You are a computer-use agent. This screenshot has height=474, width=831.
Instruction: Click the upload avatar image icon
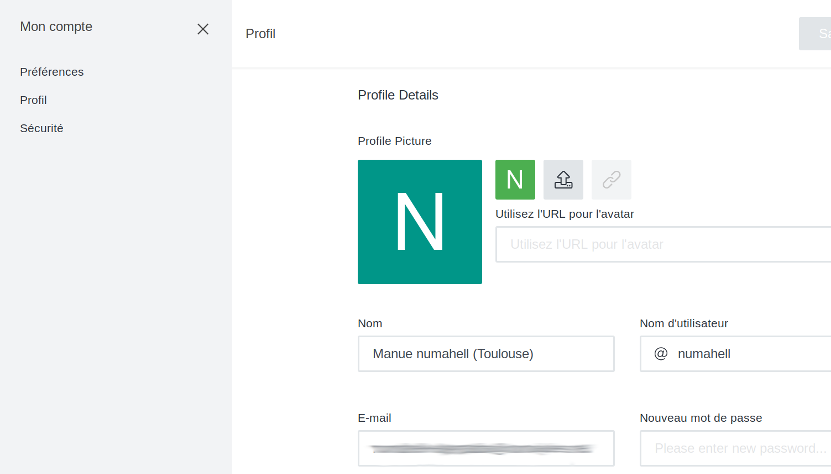point(563,180)
